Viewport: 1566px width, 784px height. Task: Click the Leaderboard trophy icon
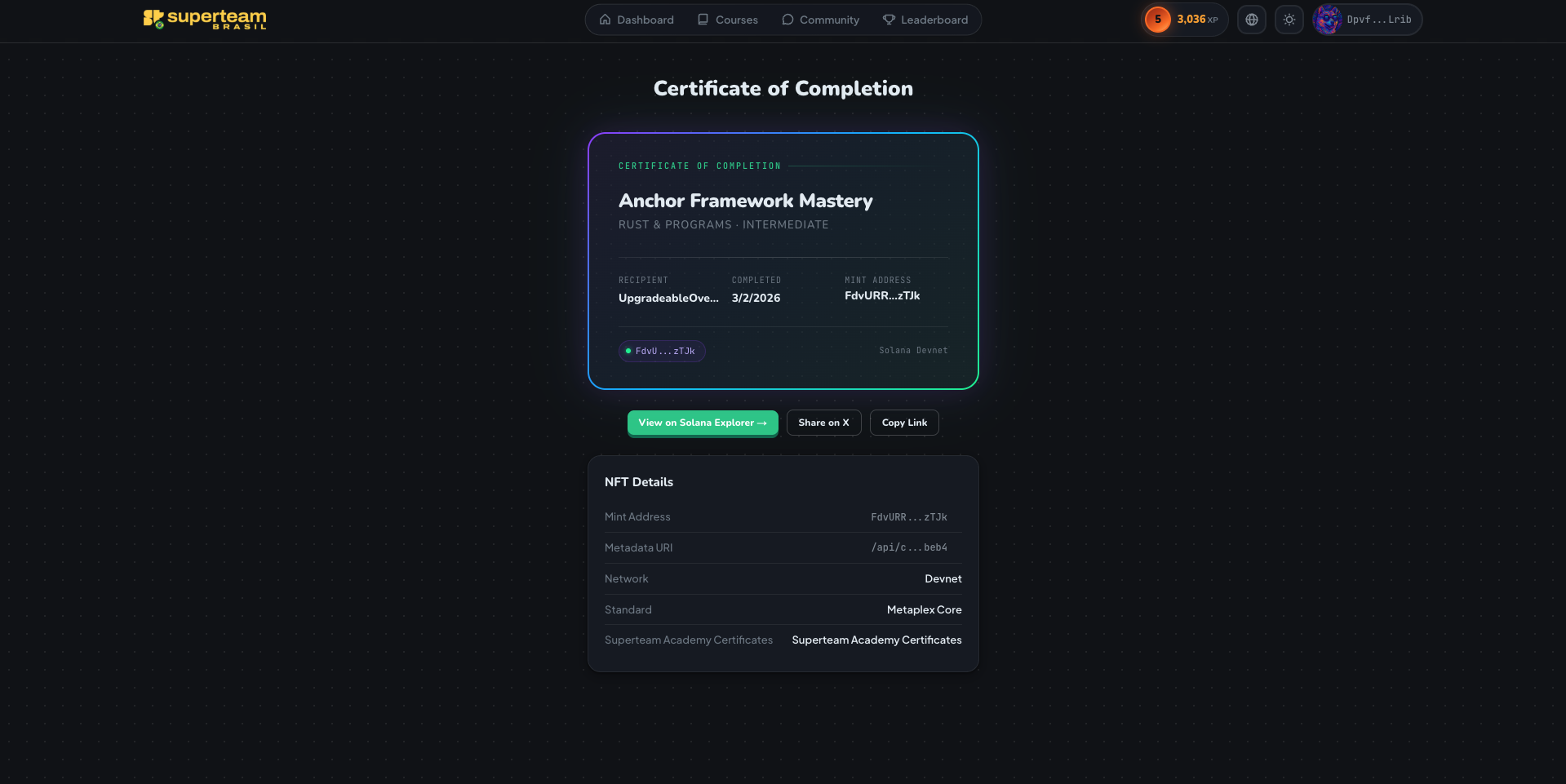point(889,20)
